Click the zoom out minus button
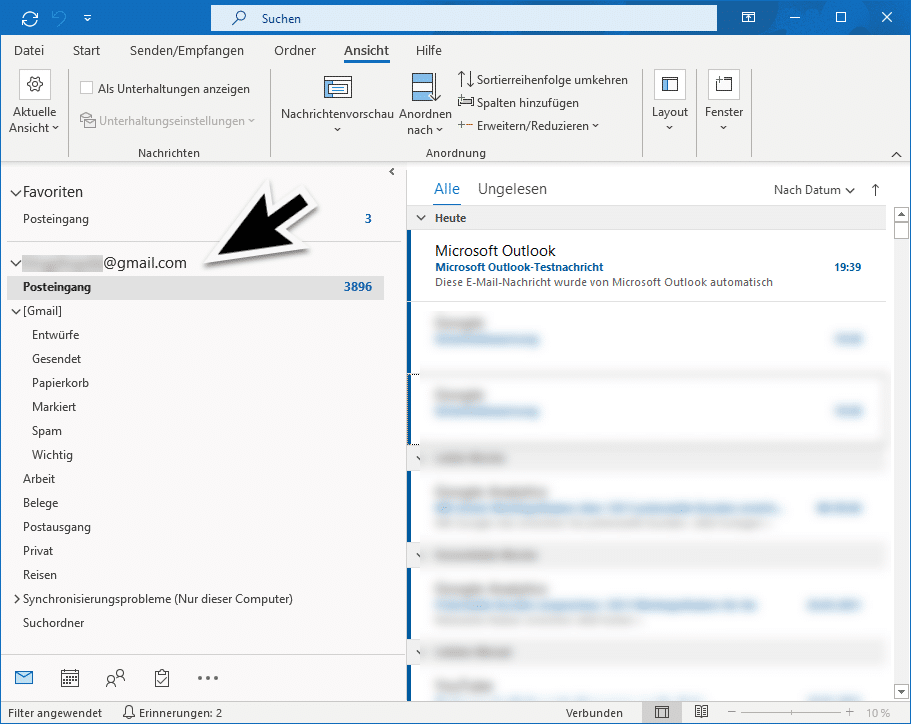911x724 pixels. click(x=731, y=712)
